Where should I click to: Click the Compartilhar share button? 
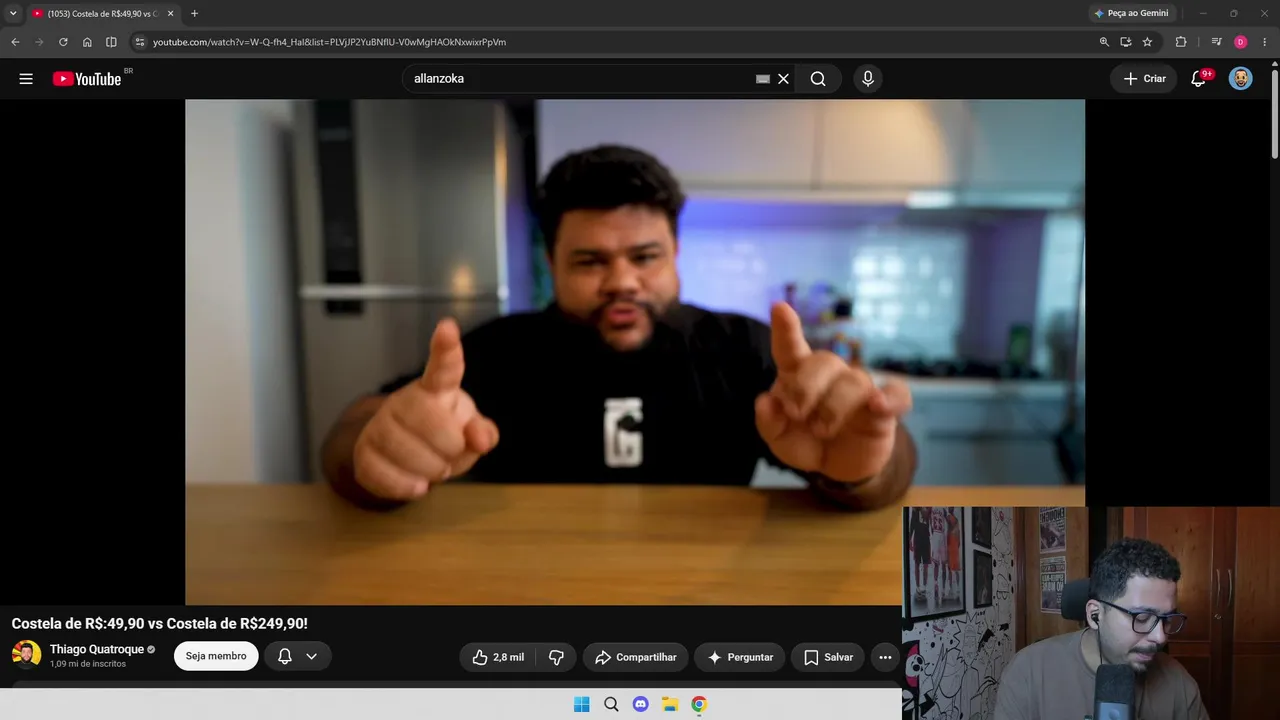click(x=636, y=657)
